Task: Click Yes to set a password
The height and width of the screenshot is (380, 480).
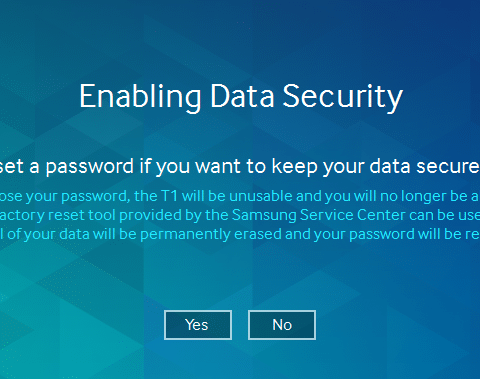Action: [x=198, y=325]
